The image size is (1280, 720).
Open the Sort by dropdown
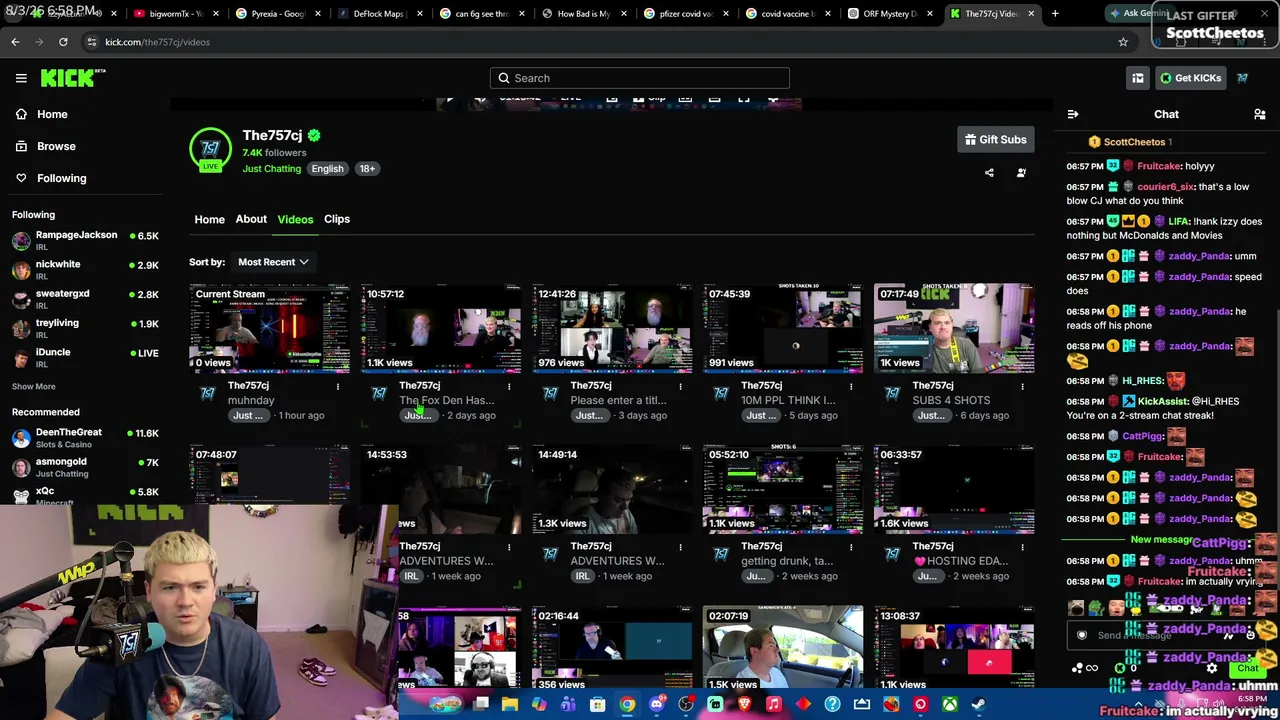tap(273, 262)
